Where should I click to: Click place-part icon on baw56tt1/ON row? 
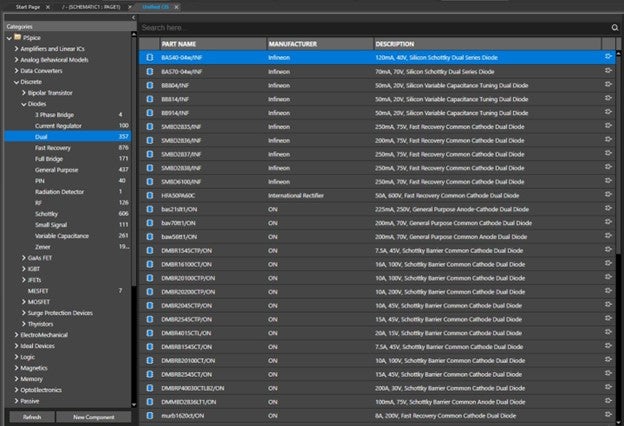pyautogui.click(x=608, y=236)
